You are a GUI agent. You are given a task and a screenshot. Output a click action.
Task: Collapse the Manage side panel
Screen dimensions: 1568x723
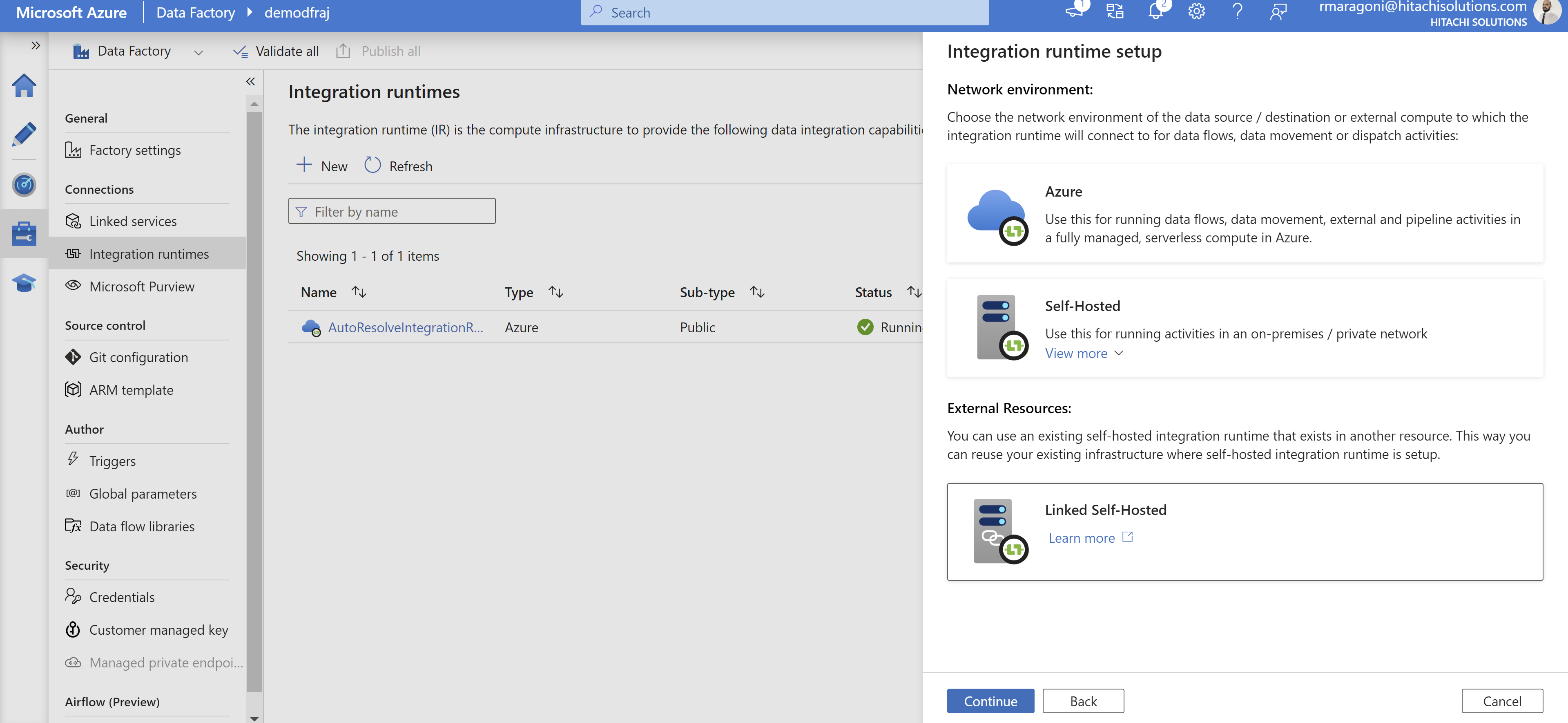click(250, 81)
